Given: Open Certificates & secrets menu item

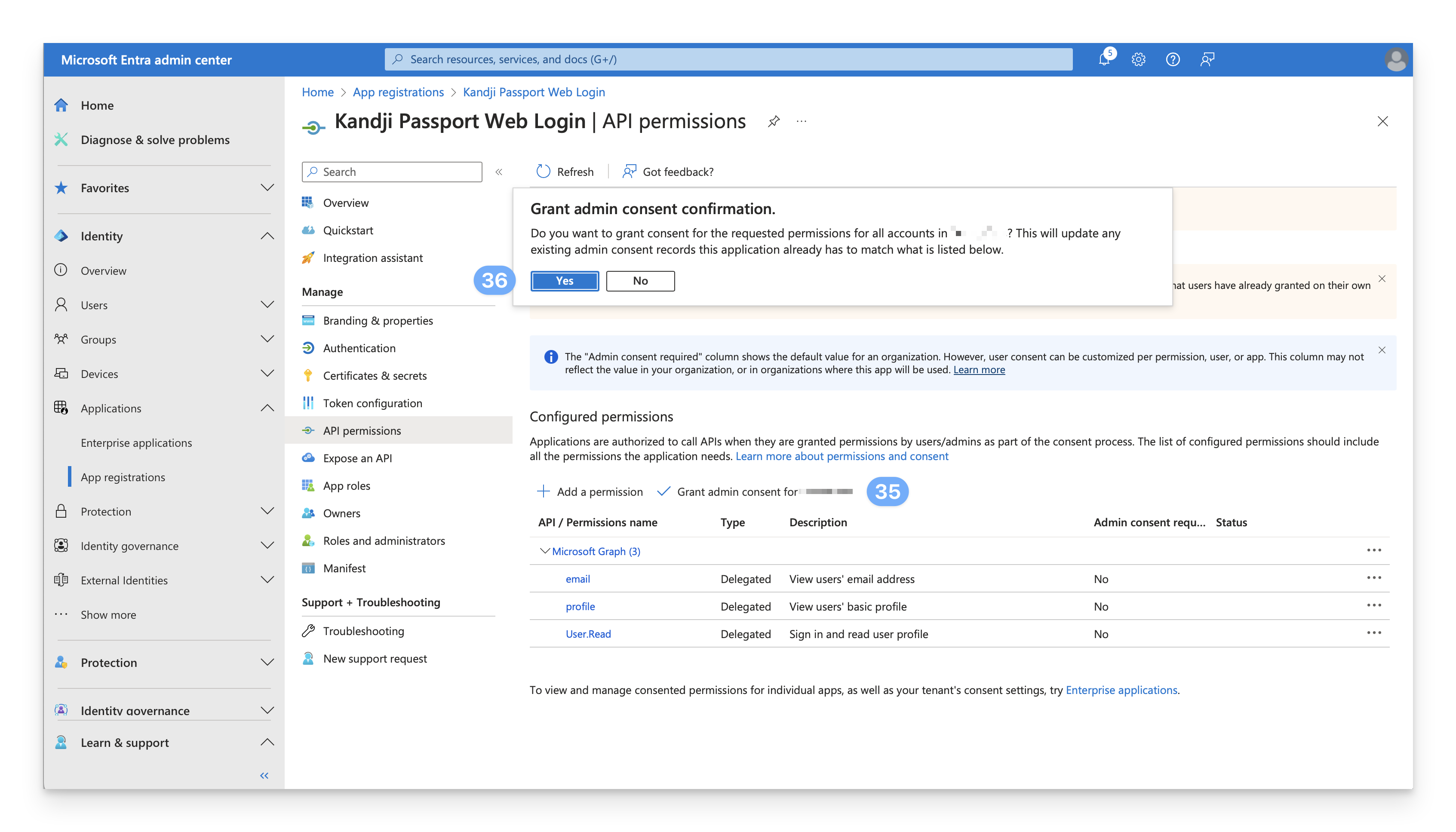Looking at the screenshot, I should coord(375,375).
